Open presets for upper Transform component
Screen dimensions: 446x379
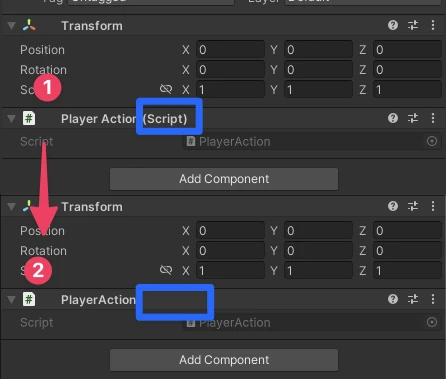tap(413, 25)
